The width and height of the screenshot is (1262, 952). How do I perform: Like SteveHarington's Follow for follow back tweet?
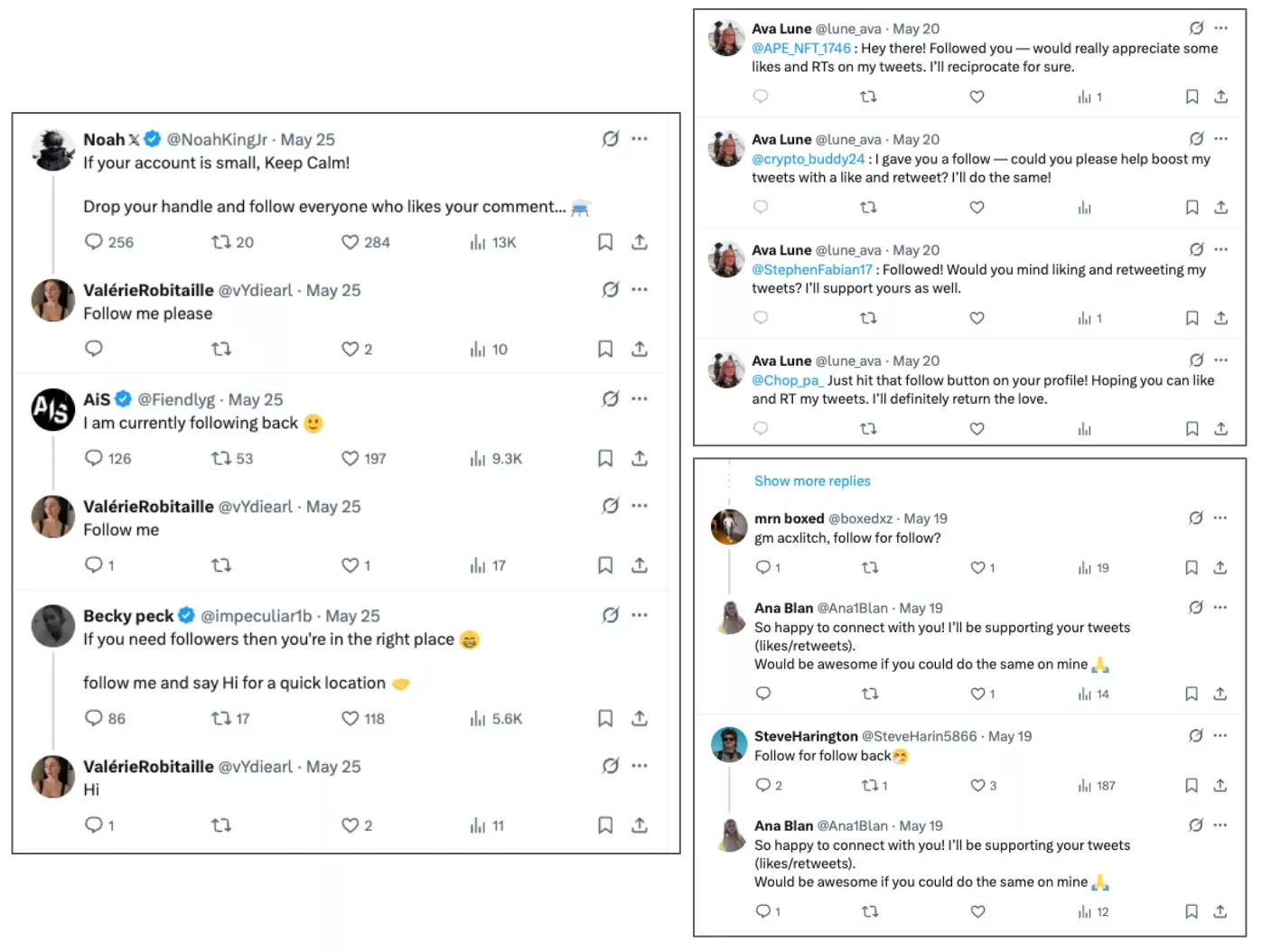click(977, 785)
